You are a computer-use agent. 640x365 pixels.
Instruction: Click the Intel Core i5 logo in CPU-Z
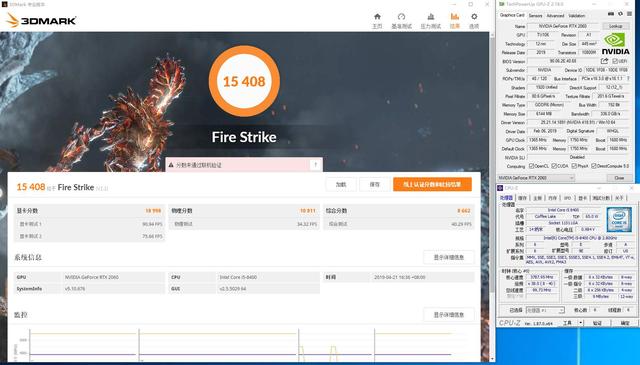(x=619, y=219)
